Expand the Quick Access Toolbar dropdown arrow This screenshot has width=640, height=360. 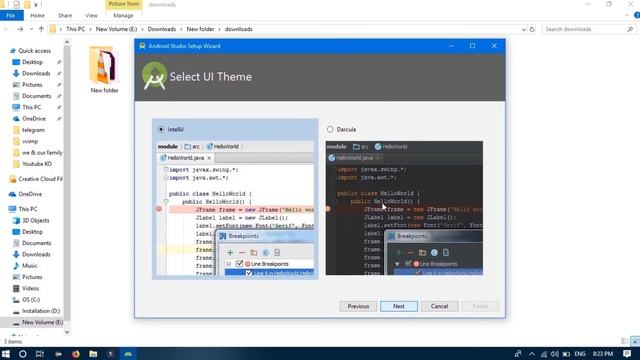click(x=36, y=4)
